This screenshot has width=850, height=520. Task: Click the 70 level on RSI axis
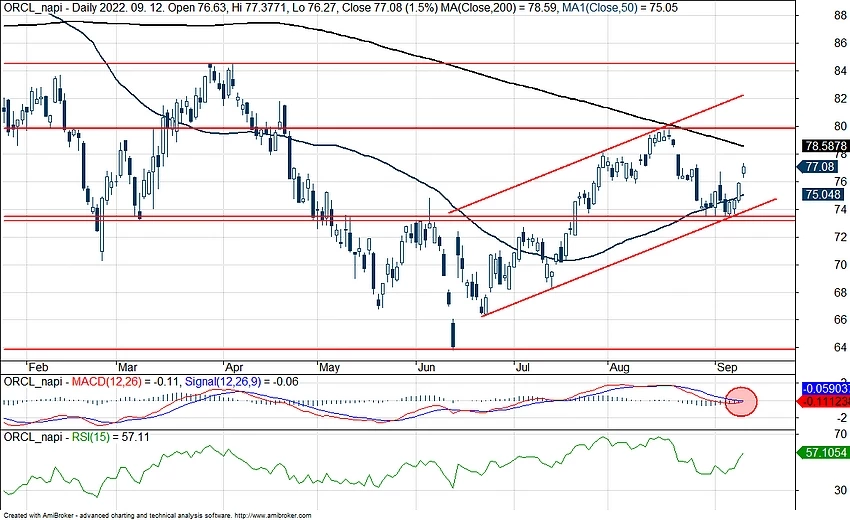pos(841,434)
